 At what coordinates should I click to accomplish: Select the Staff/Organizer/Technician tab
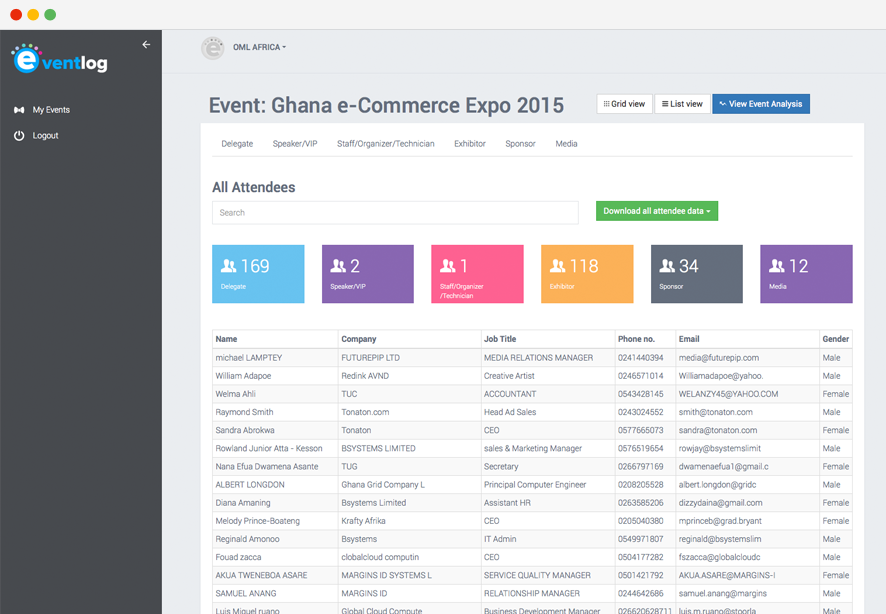click(x=386, y=143)
